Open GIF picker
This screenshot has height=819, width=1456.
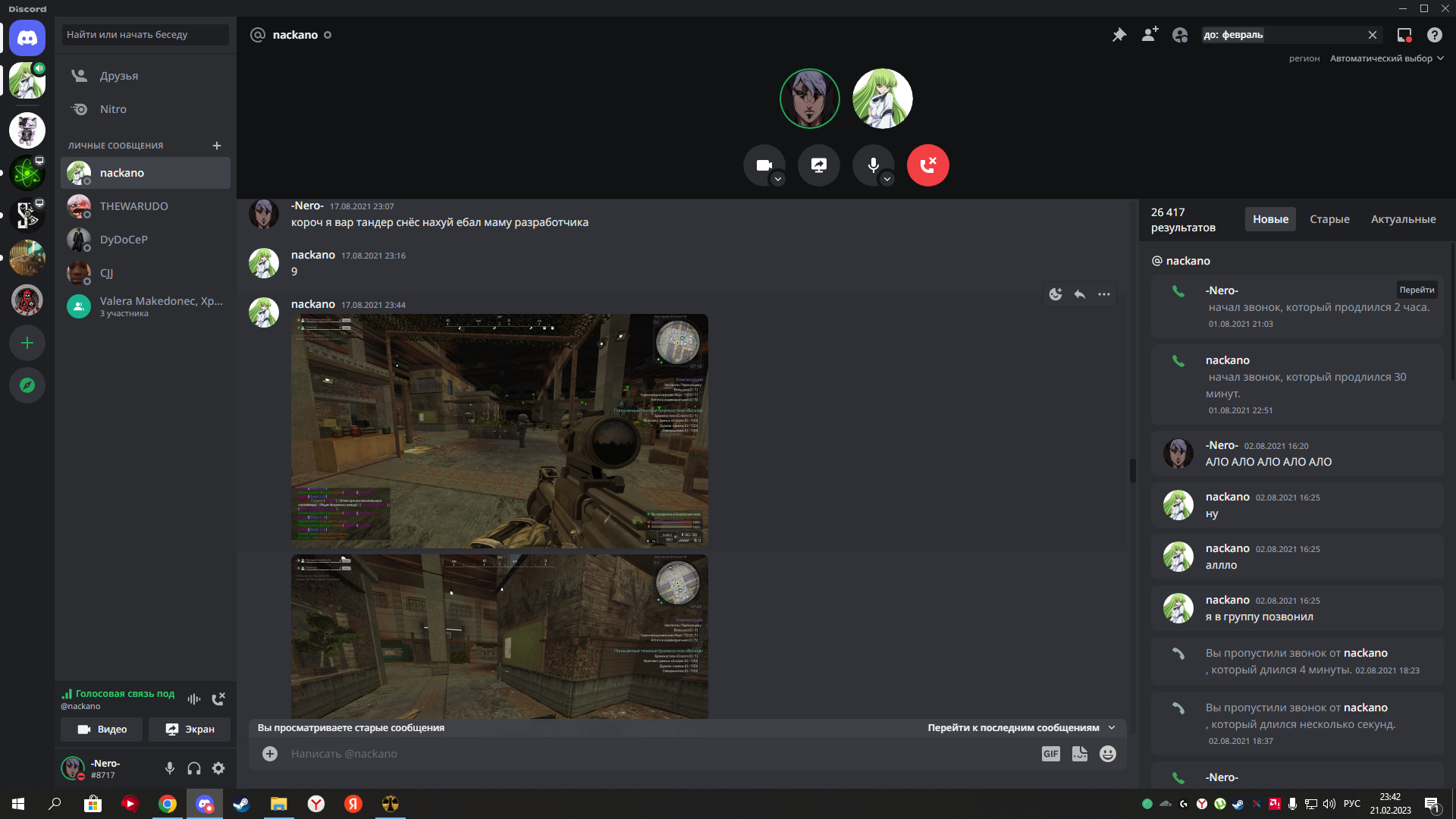coord(1051,754)
